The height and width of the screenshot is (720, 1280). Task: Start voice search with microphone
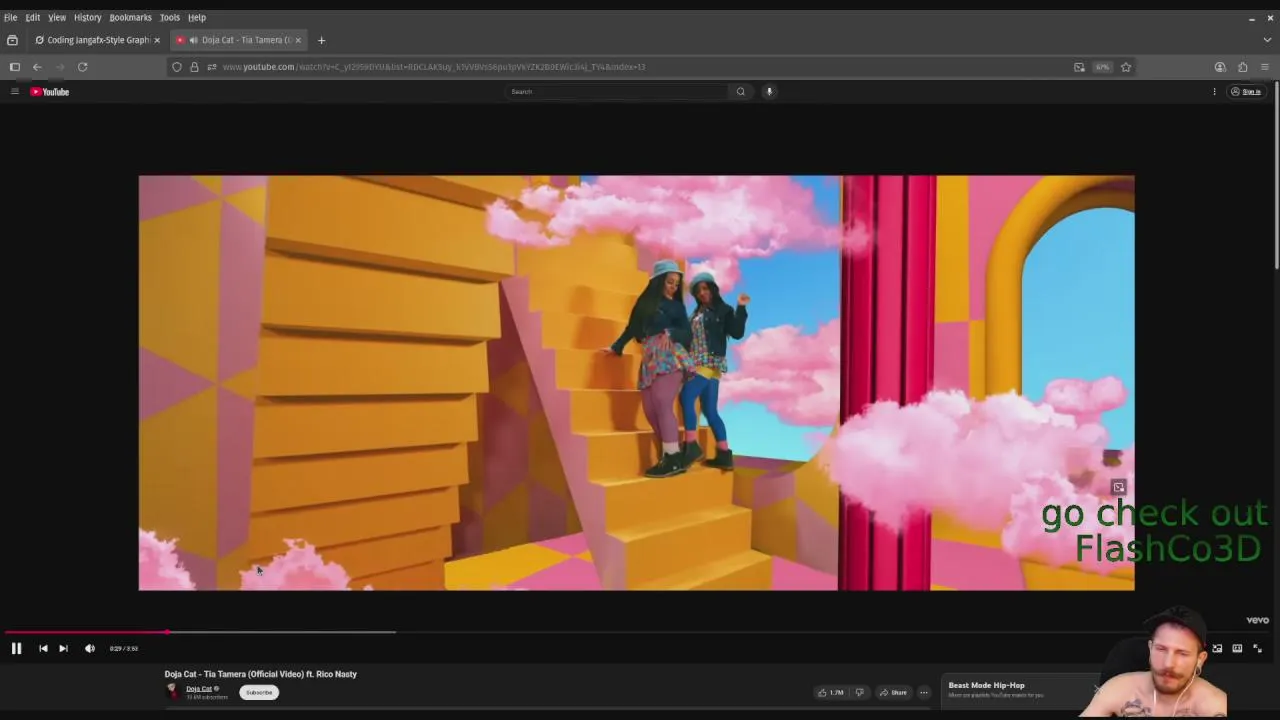click(x=769, y=91)
